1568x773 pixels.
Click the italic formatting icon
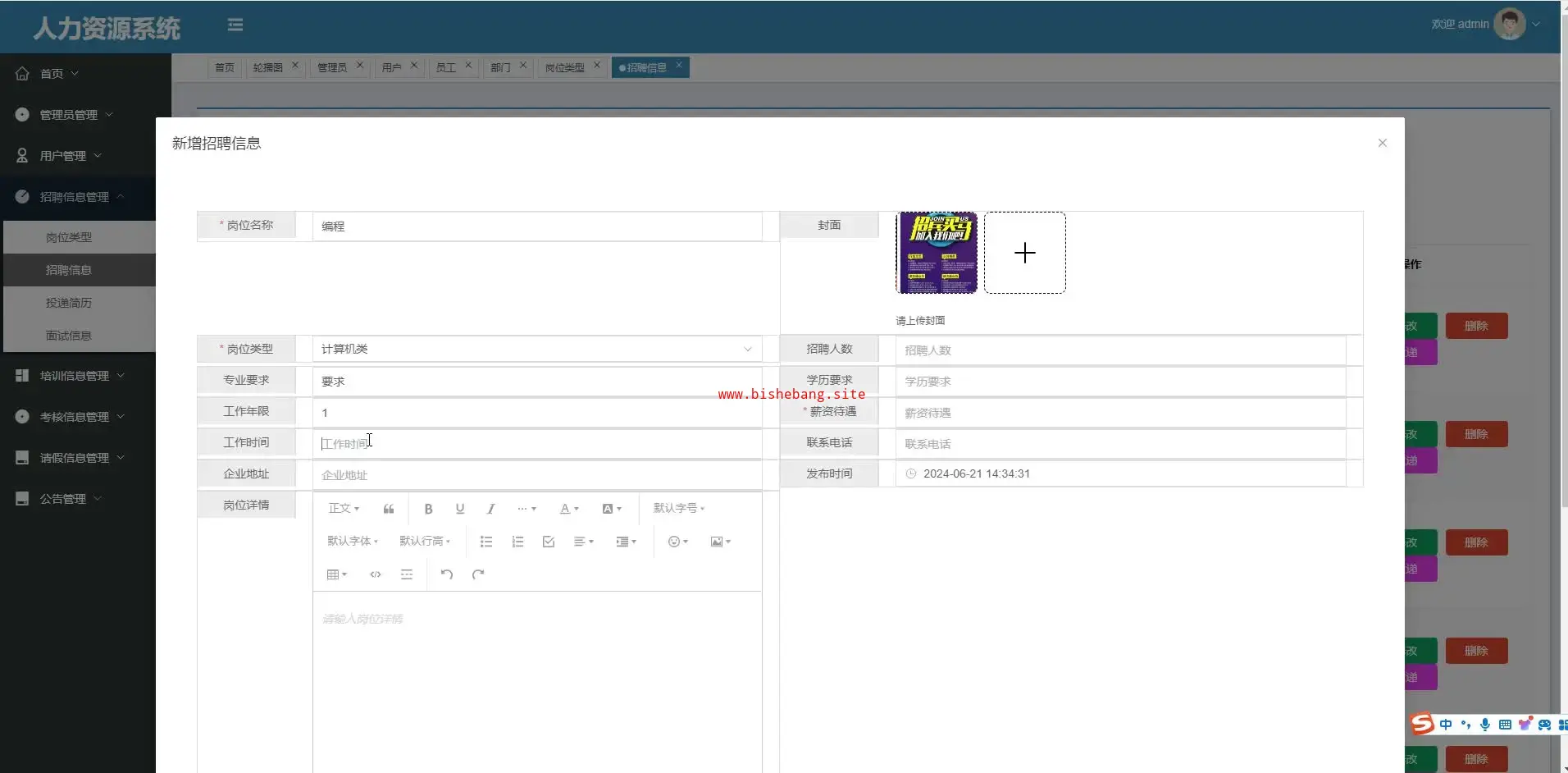[x=490, y=509]
